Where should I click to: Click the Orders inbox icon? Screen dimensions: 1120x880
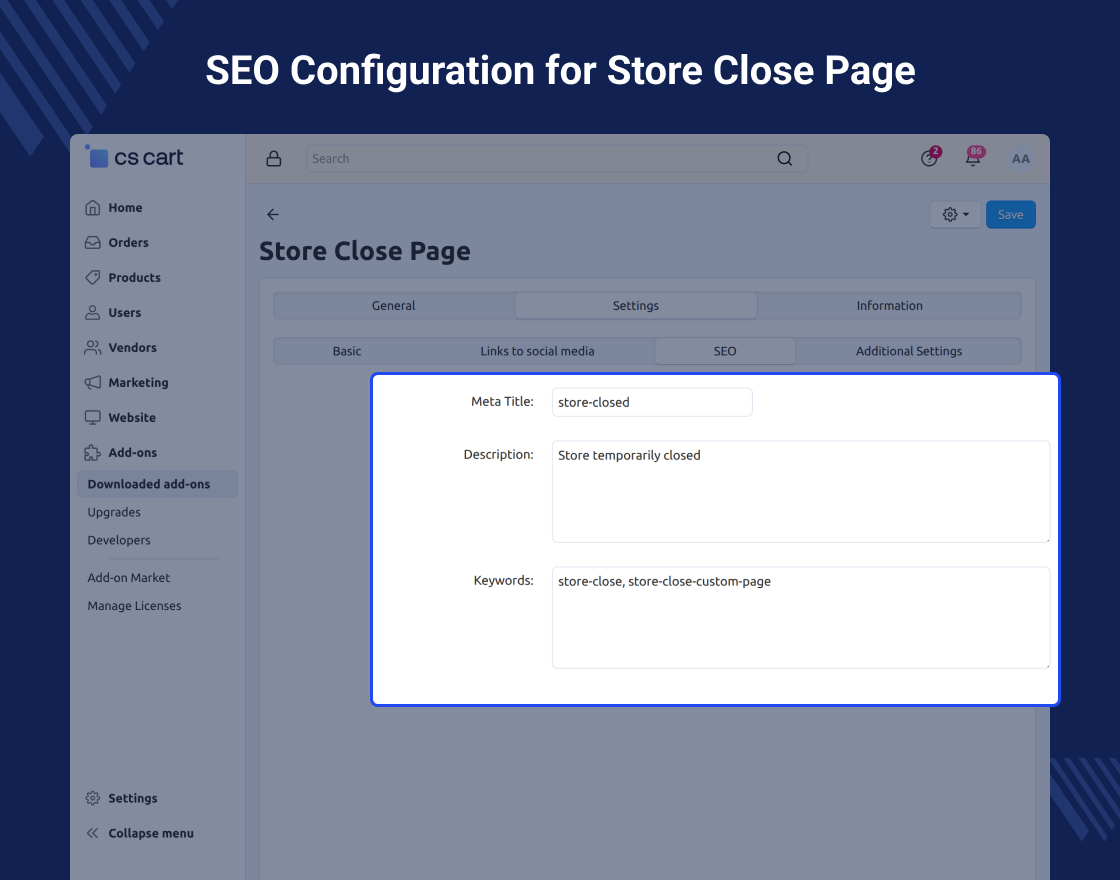pos(93,243)
